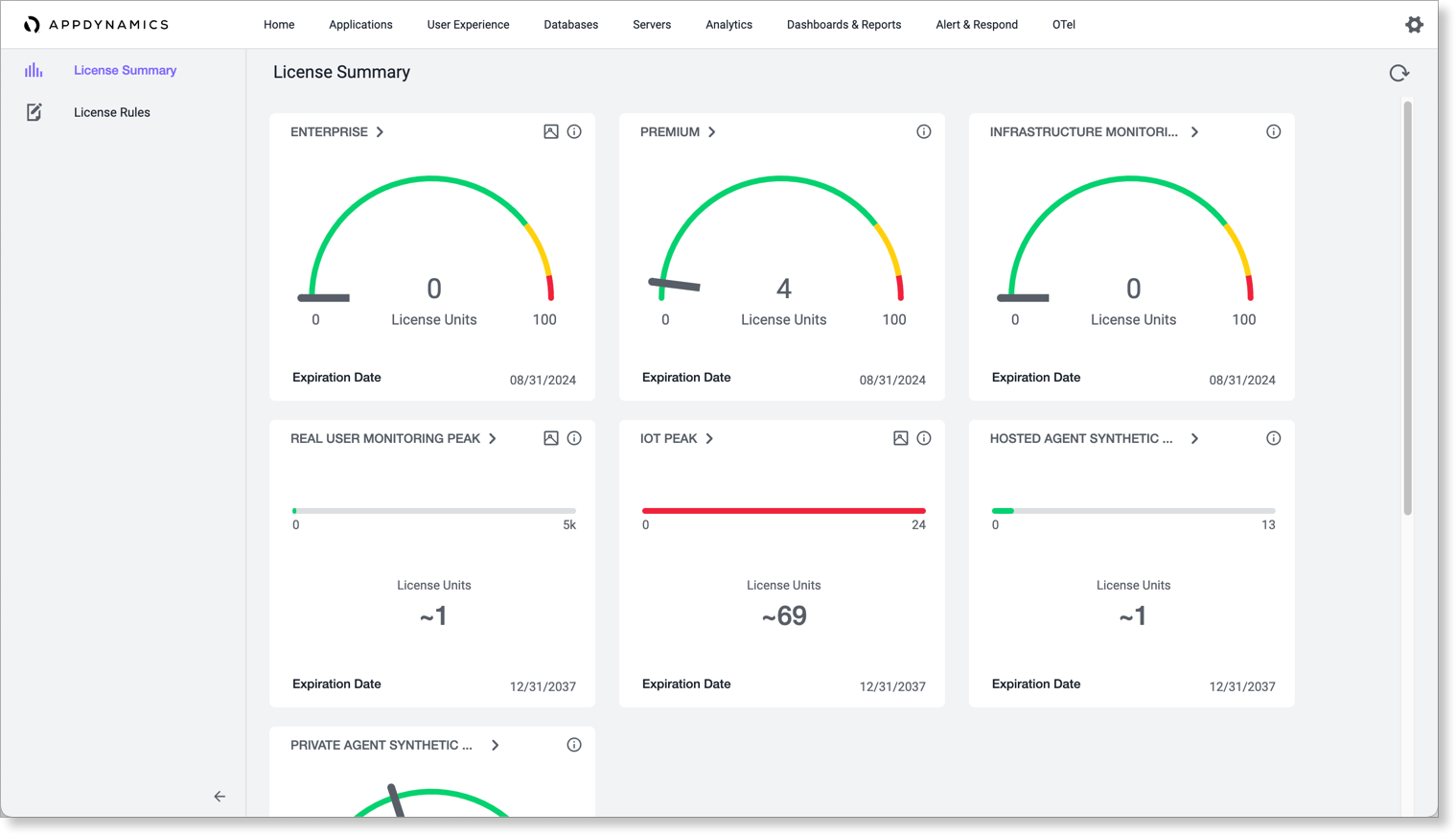Screen dimensions: 1456x835
Task: Open the image icon on IoT Peak card
Action: click(901, 438)
